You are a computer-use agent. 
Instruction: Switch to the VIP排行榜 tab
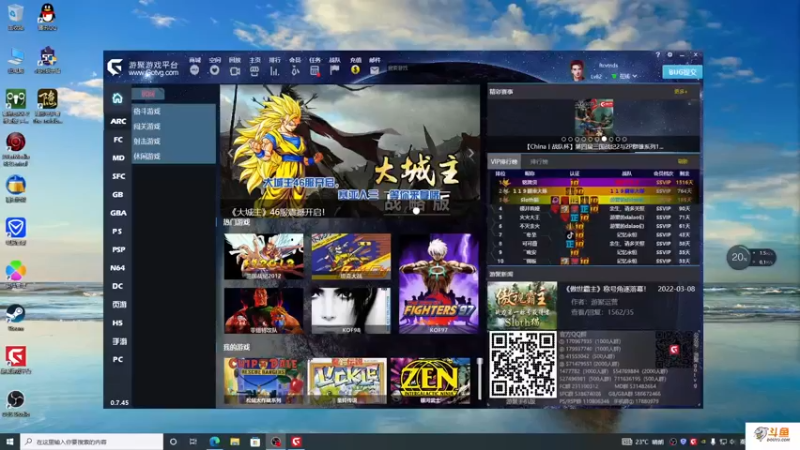(504, 162)
